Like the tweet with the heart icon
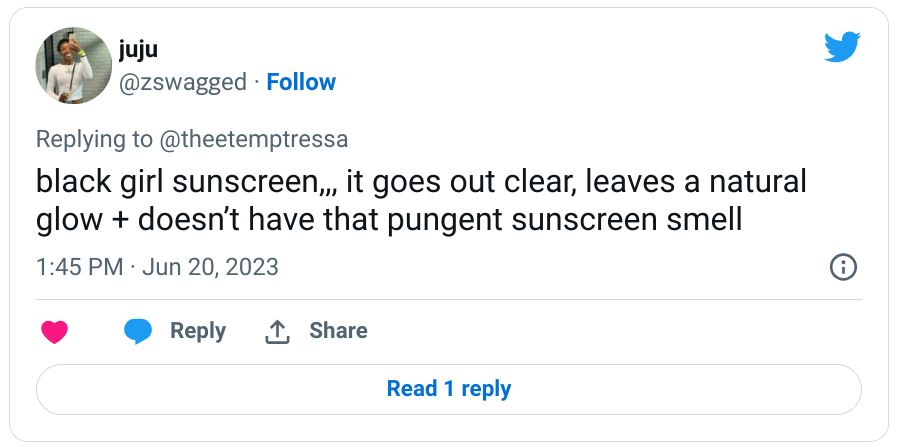 (x=54, y=332)
